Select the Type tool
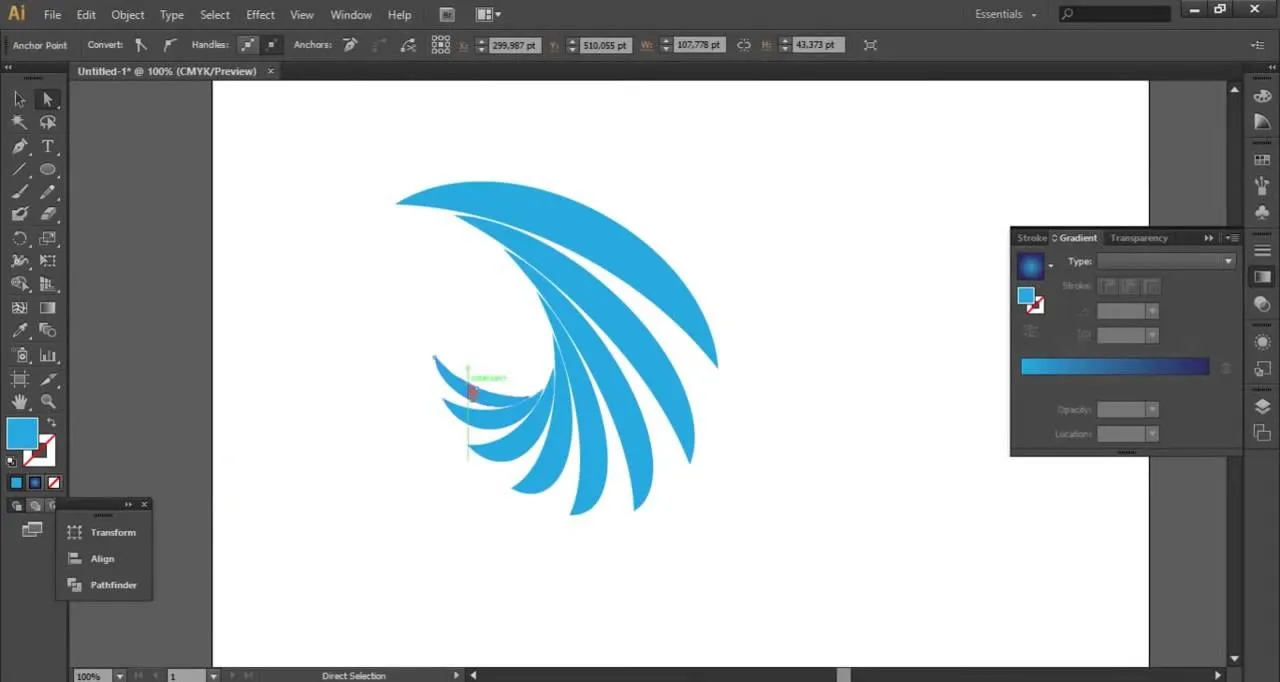The height and width of the screenshot is (682, 1280). pos(47,146)
